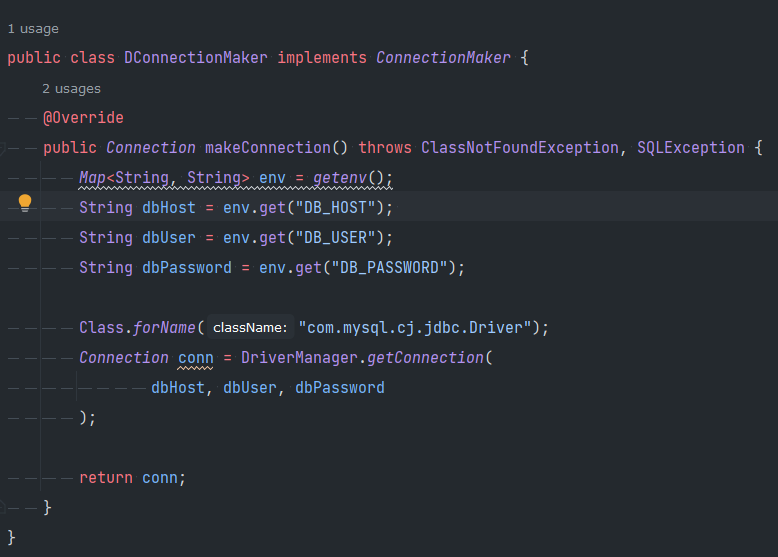Click the underlined conn variable declaration
This screenshot has height=557, width=778.
[195, 358]
